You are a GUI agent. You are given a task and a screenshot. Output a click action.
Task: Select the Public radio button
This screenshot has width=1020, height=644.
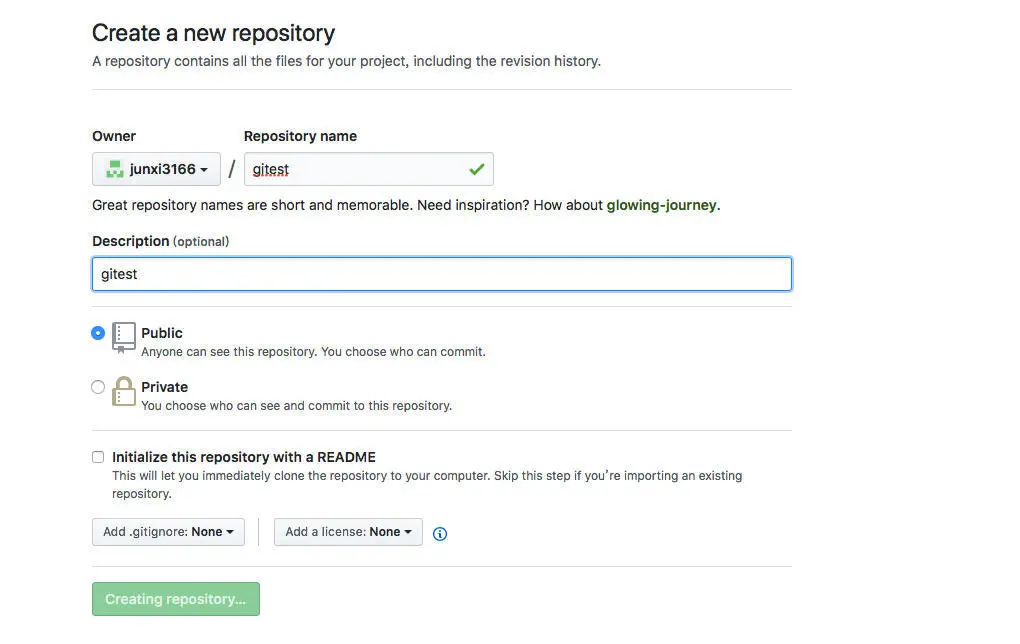pos(98,333)
